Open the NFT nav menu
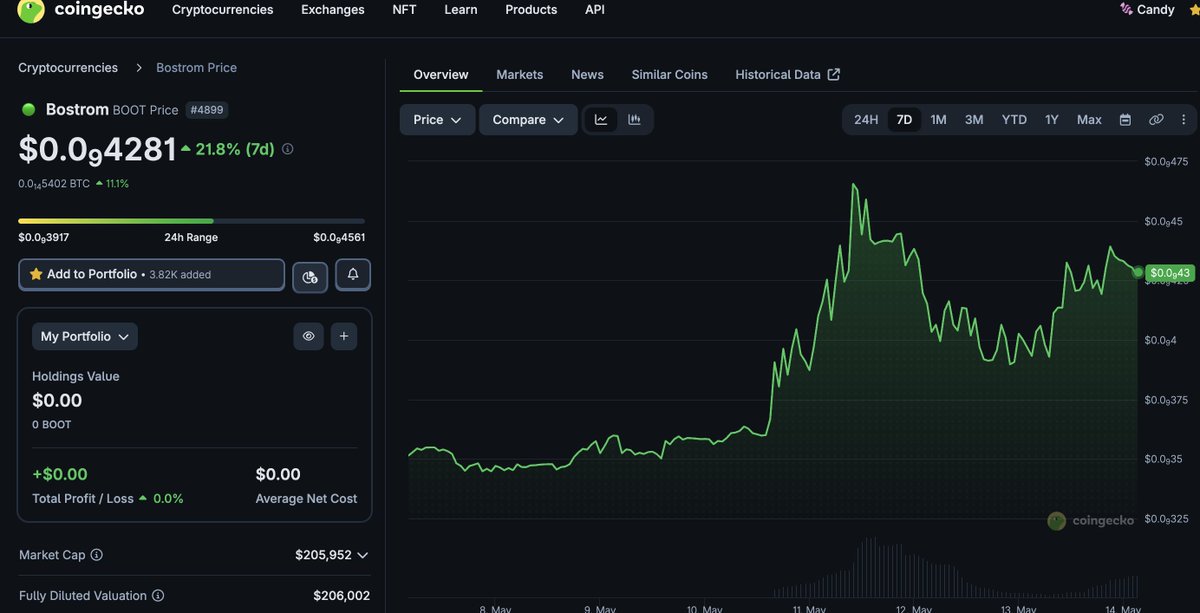Screen dimensions: 1200x613 point(405,10)
